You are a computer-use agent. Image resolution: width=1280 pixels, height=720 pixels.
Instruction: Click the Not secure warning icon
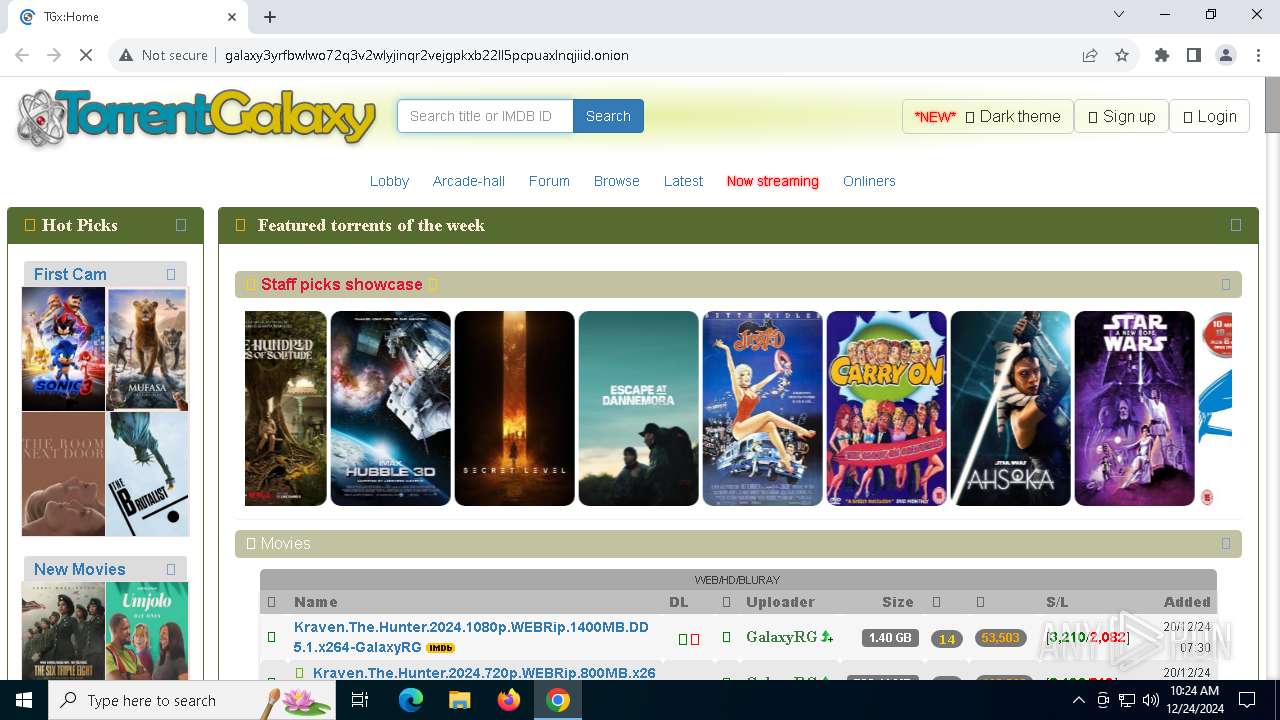click(126, 55)
